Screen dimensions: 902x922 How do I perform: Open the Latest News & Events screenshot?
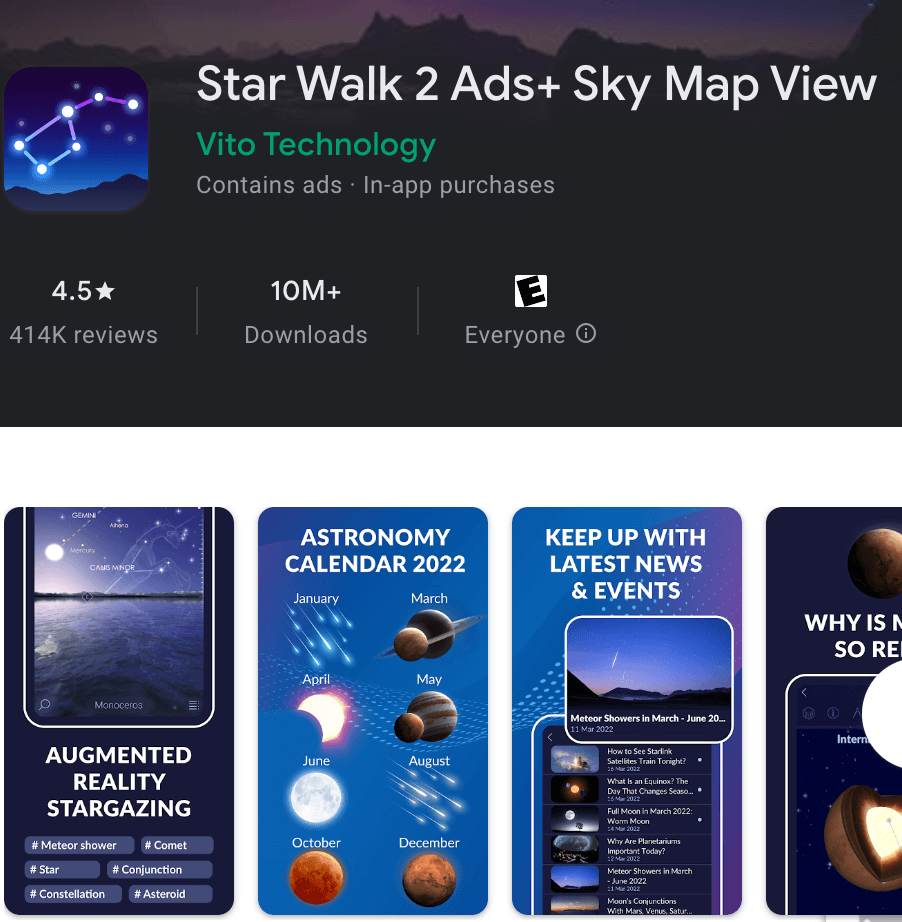tap(627, 710)
